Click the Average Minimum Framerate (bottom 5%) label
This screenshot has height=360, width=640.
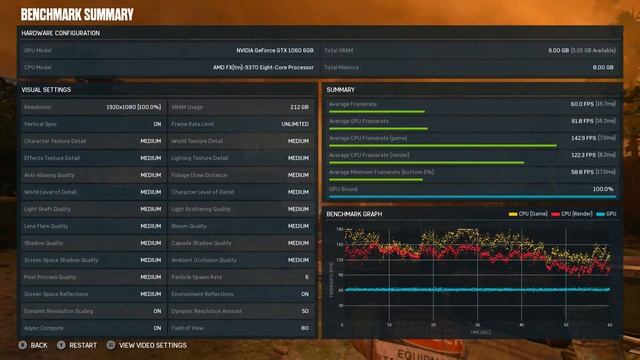(381, 172)
